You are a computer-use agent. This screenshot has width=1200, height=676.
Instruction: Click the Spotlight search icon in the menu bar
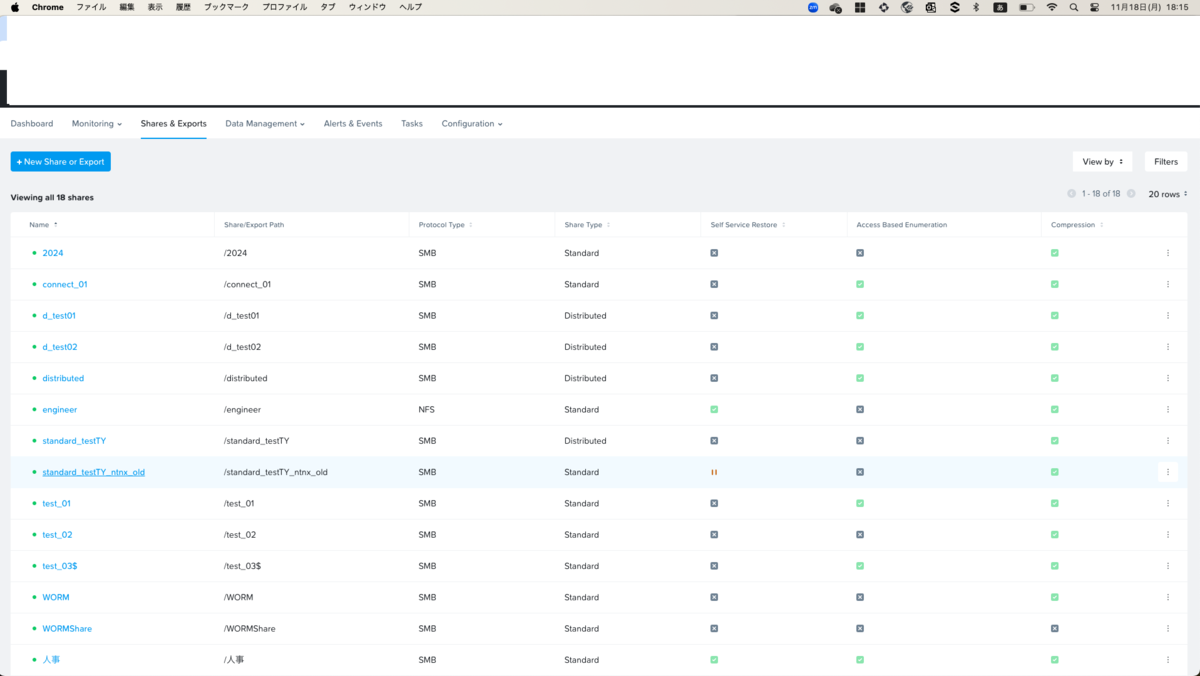[x=1074, y=7]
